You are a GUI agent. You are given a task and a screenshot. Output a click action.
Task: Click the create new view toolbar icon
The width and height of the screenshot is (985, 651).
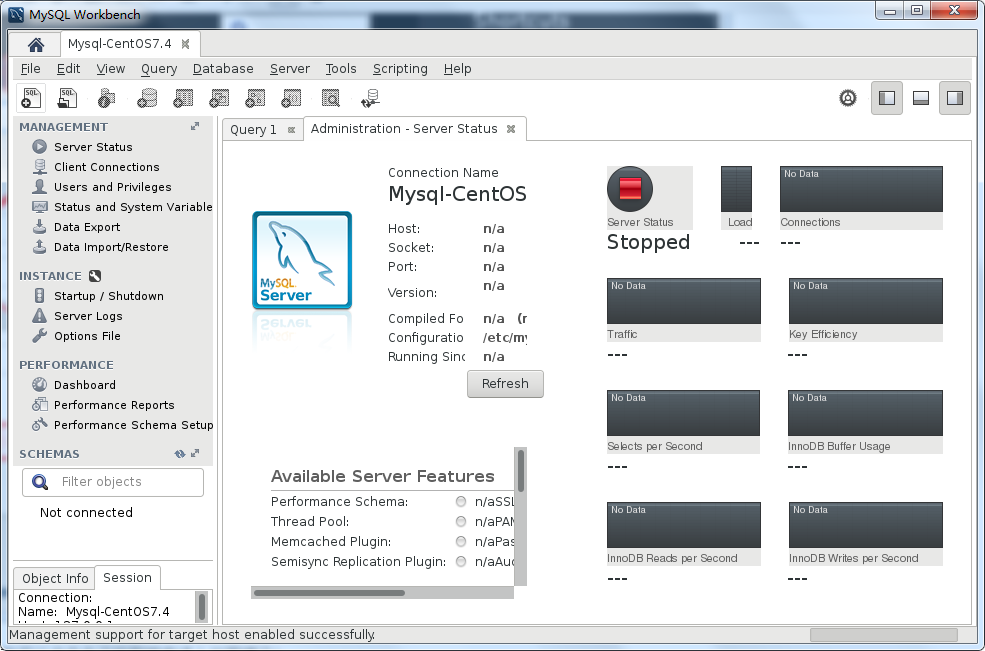(x=219, y=99)
